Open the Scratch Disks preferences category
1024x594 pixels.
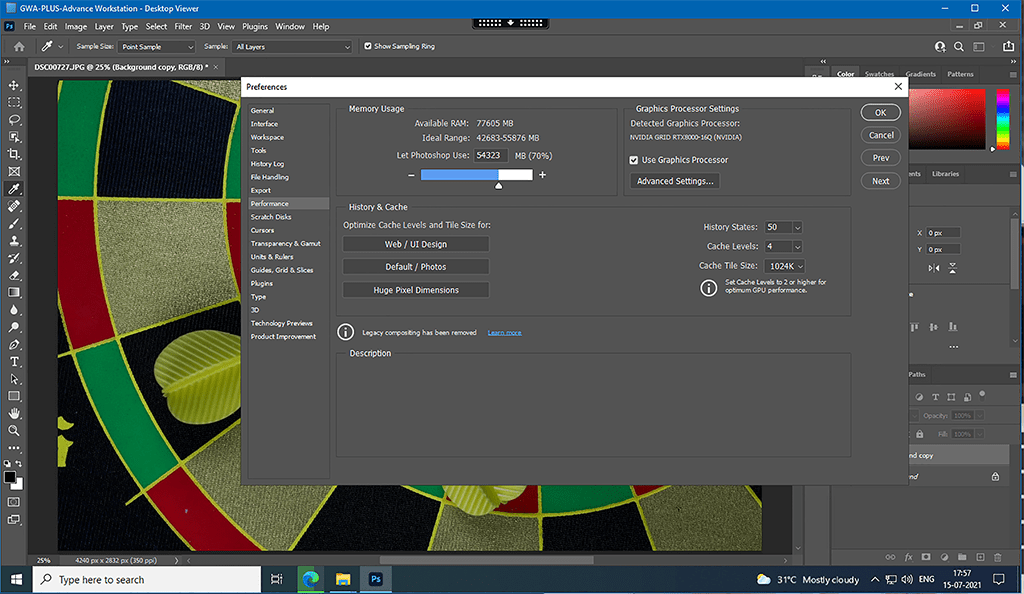click(271, 217)
